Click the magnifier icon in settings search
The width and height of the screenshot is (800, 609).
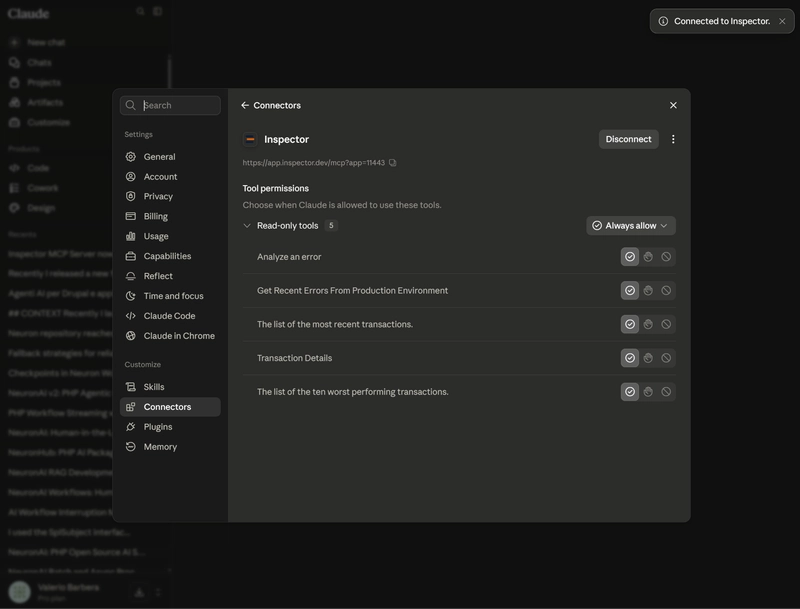131,105
